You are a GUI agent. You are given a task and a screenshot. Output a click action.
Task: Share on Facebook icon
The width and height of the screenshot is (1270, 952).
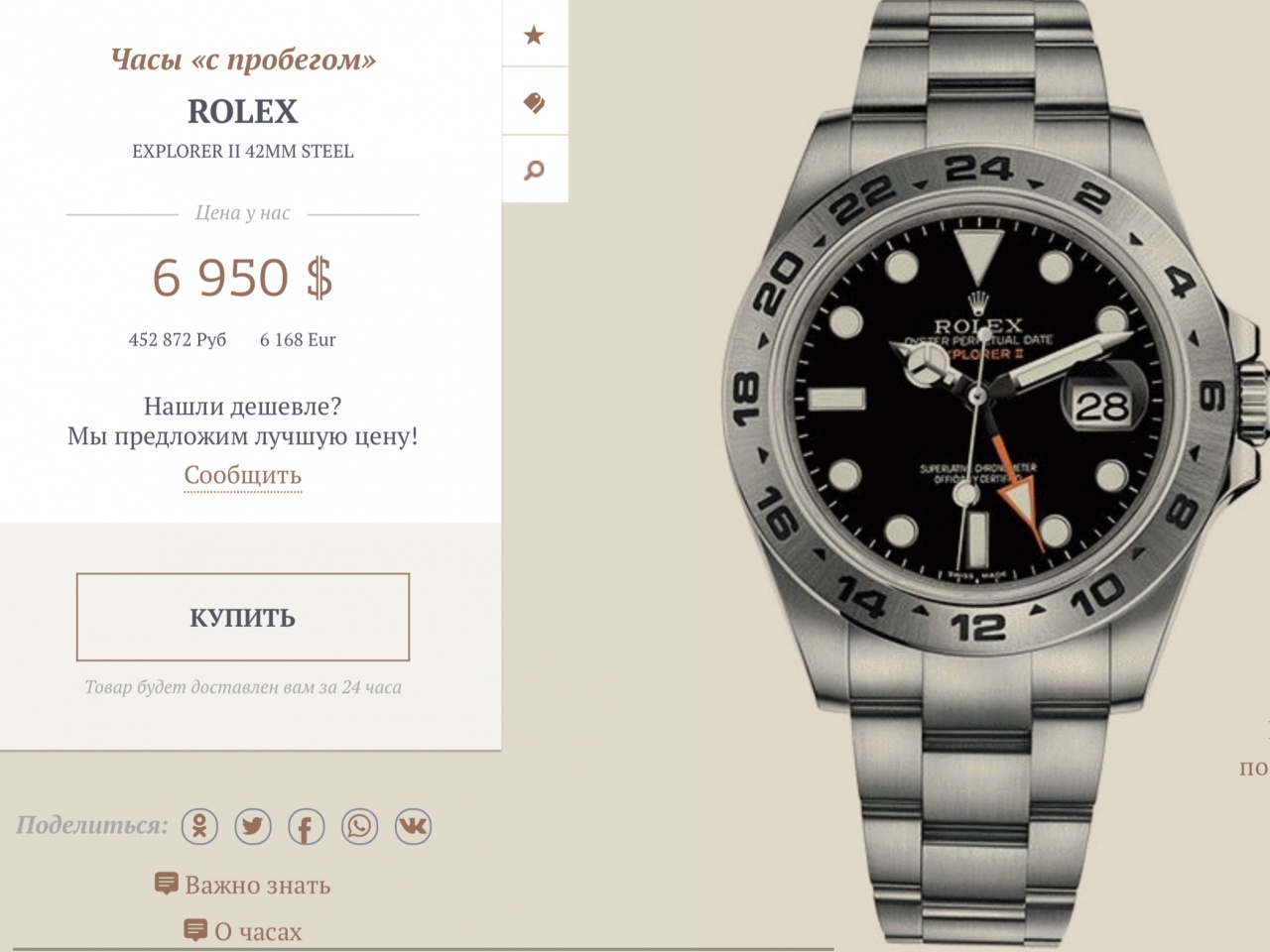click(x=306, y=826)
